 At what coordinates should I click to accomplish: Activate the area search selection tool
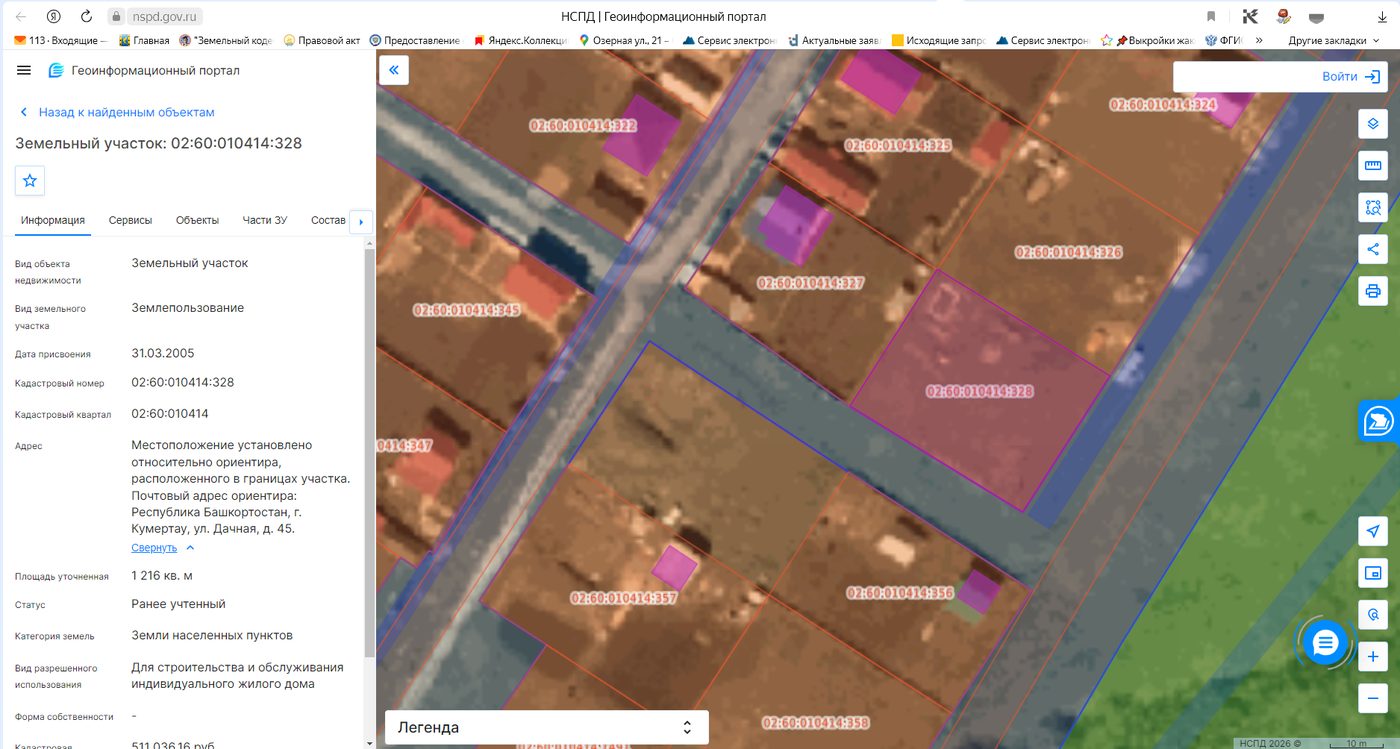1373,208
